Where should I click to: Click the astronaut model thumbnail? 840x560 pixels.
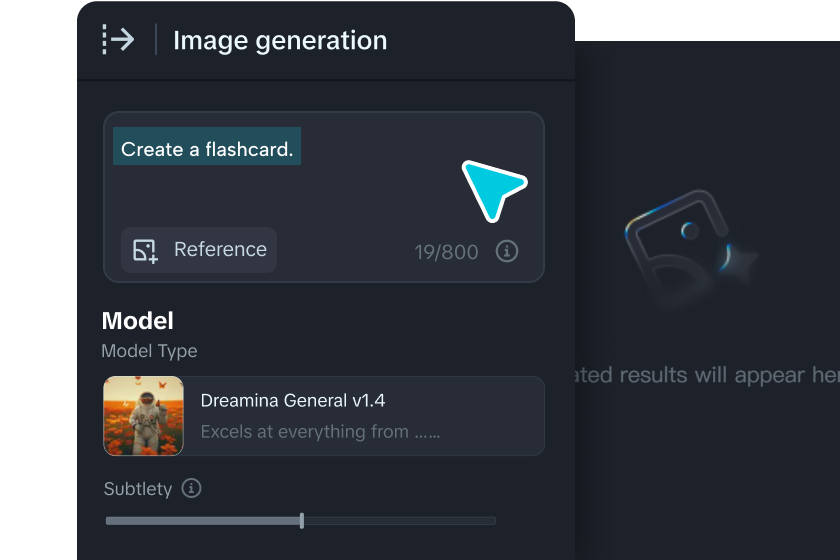coord(144,416)
